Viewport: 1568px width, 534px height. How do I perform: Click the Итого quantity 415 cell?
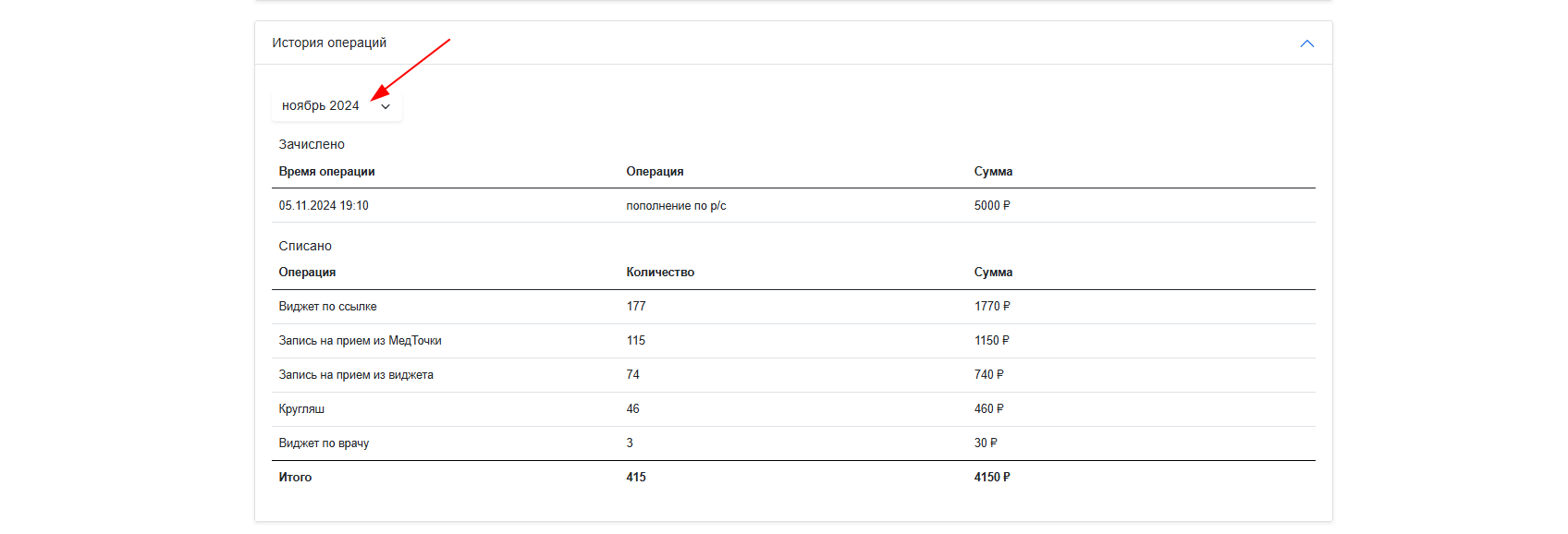636,478
